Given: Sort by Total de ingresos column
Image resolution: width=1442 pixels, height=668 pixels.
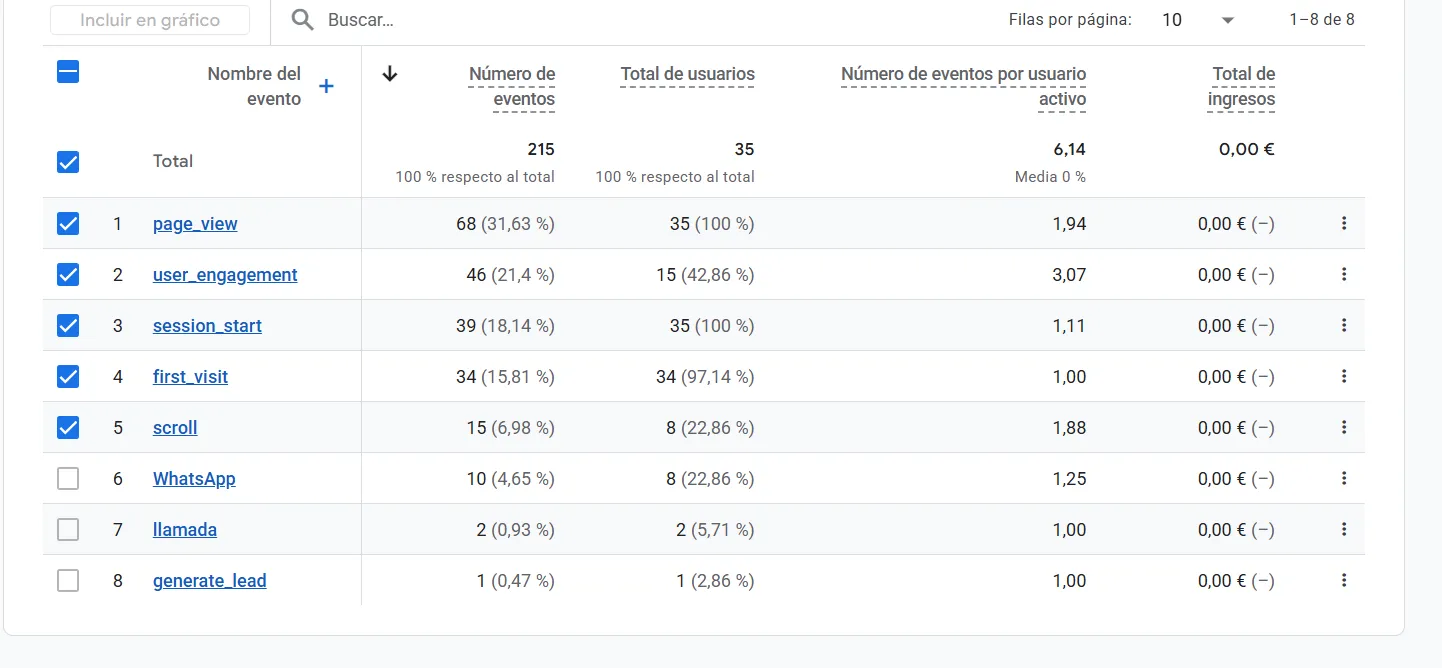Looking at the screenshot, I should pos(1241,86).
